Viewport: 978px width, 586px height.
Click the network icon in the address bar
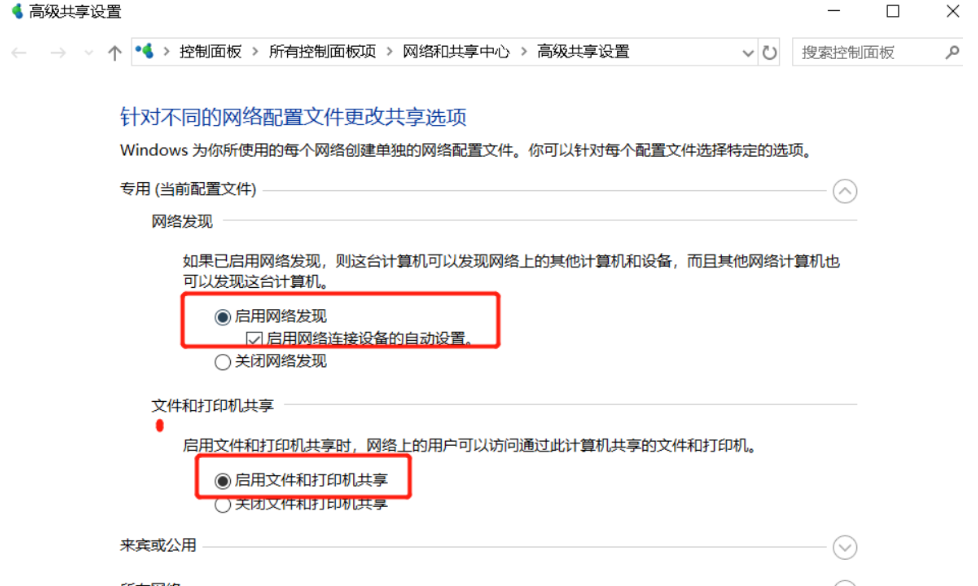(144, 51)
